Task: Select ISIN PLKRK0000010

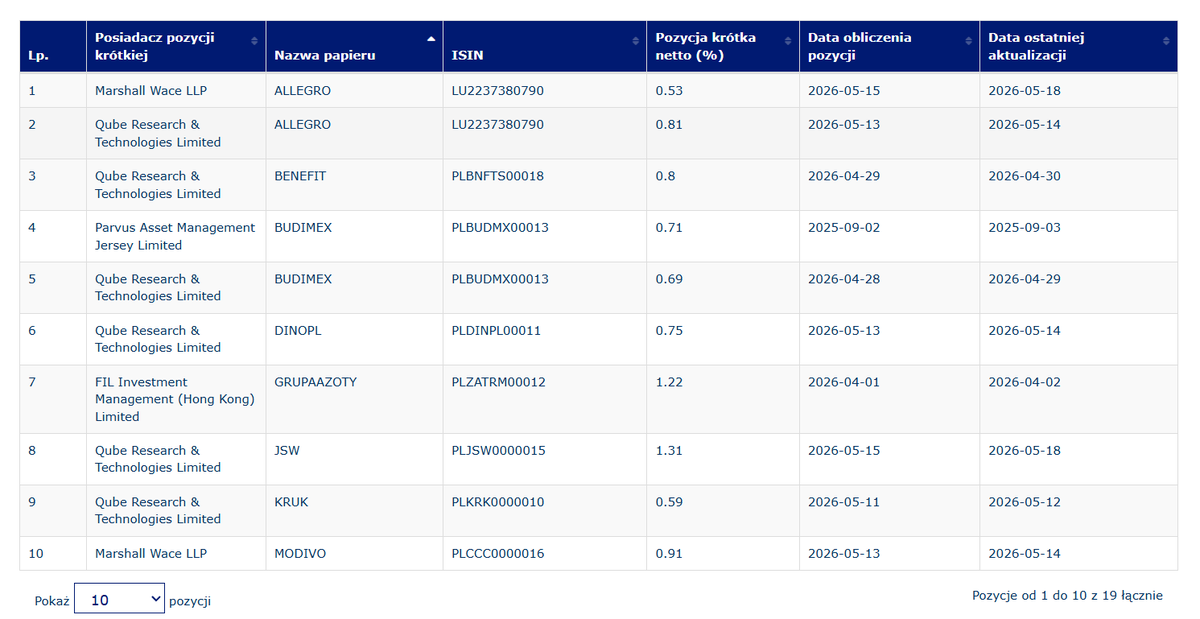Action: point(498,502)
